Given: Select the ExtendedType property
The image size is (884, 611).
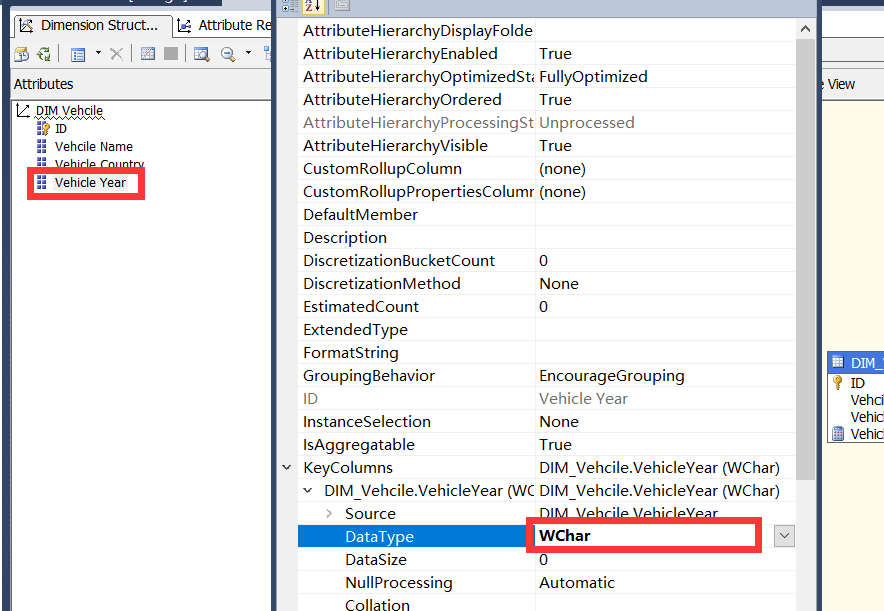Looking at the screenshot, I should coord(355,330).
